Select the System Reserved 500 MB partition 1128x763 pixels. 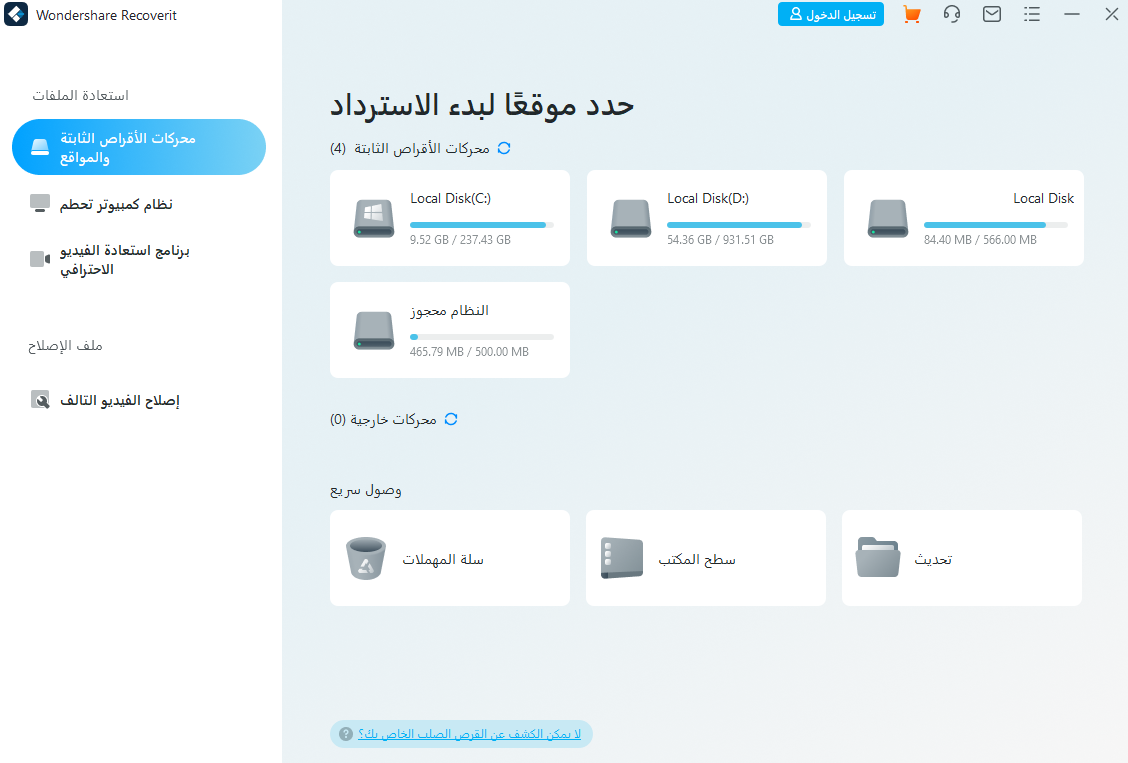(449, 330)
